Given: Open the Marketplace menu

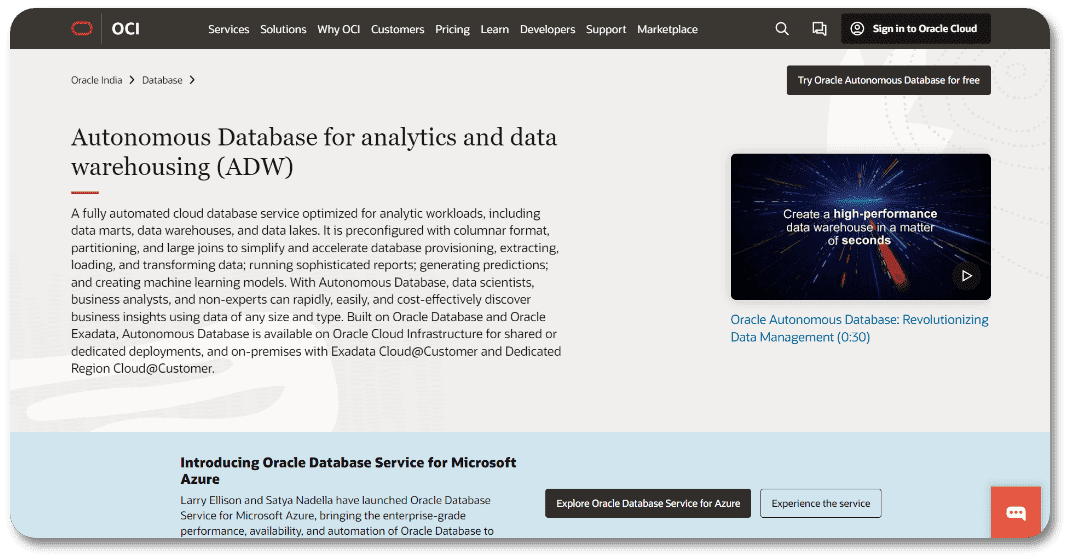Looking at the screenshot, I should point(667,29).
